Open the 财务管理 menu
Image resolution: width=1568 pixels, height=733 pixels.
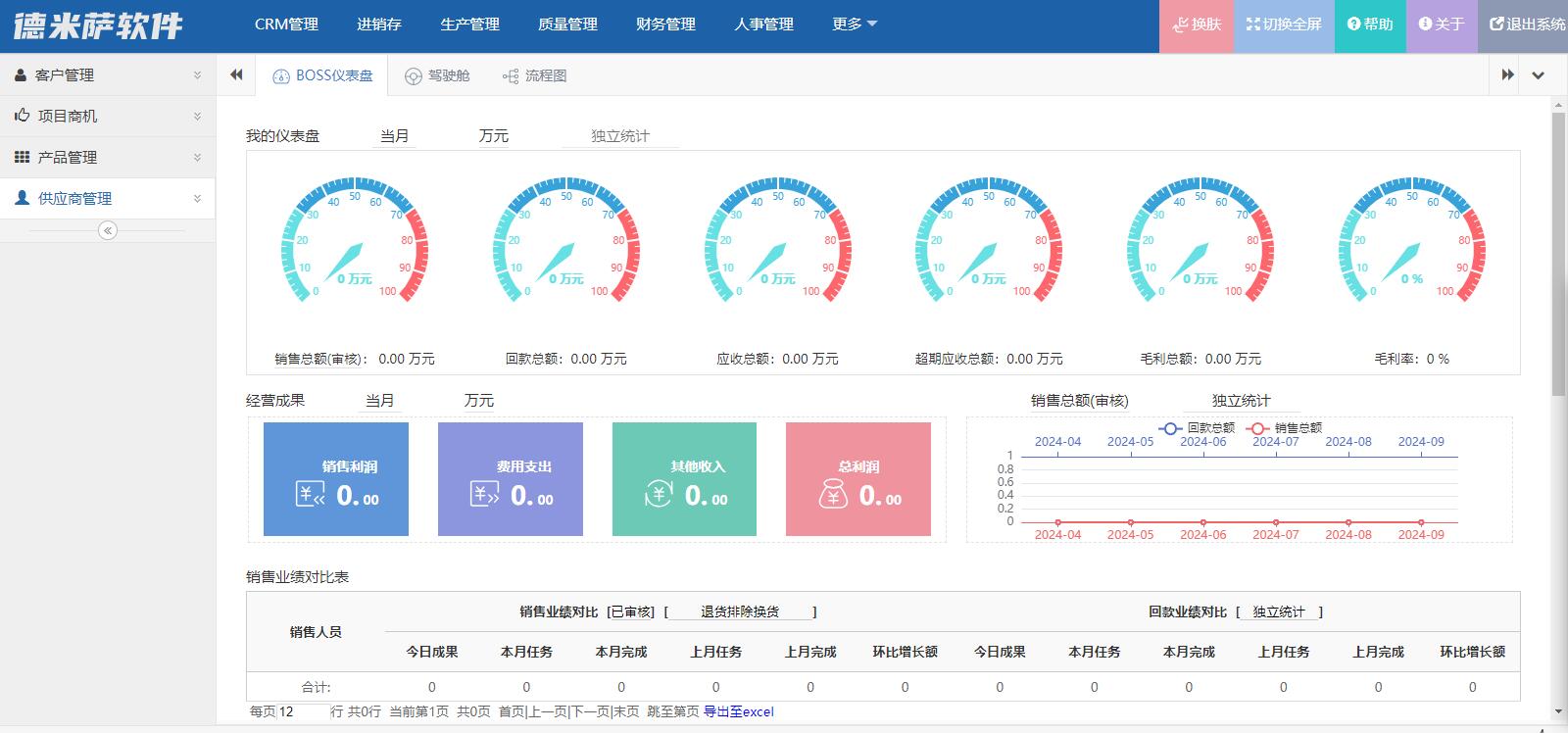[665, 24]
